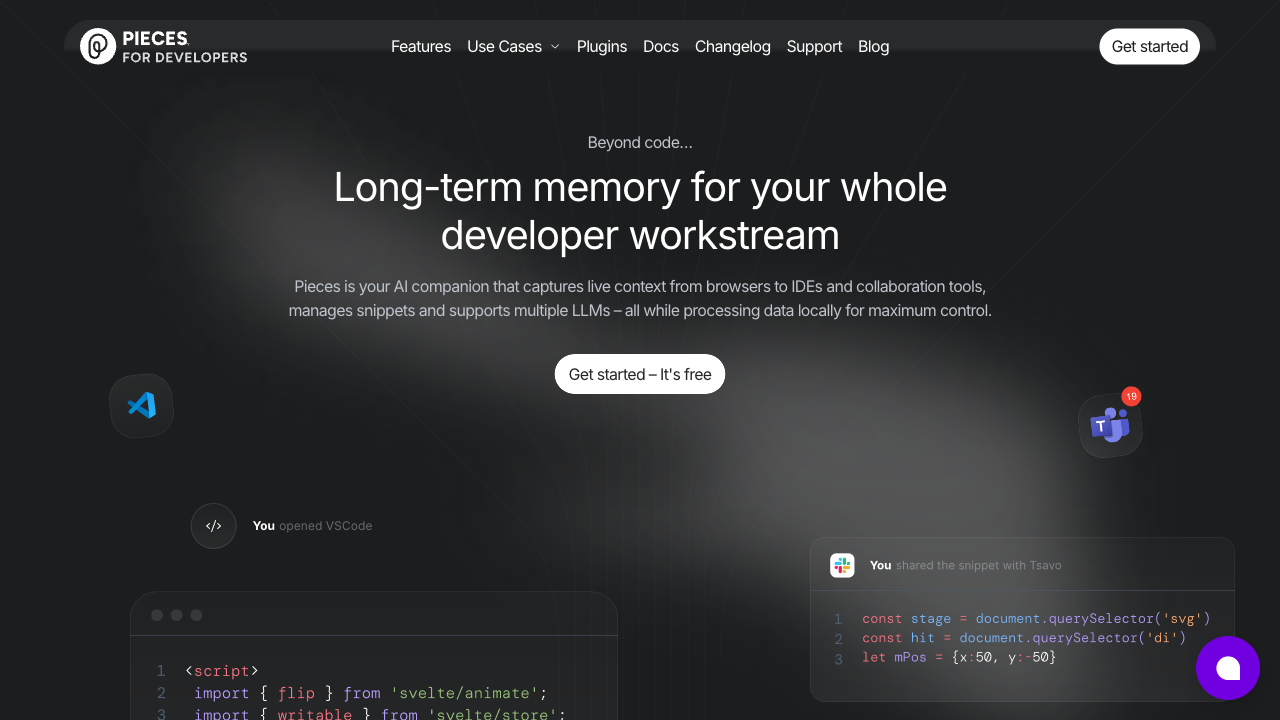The height and width of the screenshot is (720, 1280).
Task: Go to the Plugins page
Action: point(602,46)
